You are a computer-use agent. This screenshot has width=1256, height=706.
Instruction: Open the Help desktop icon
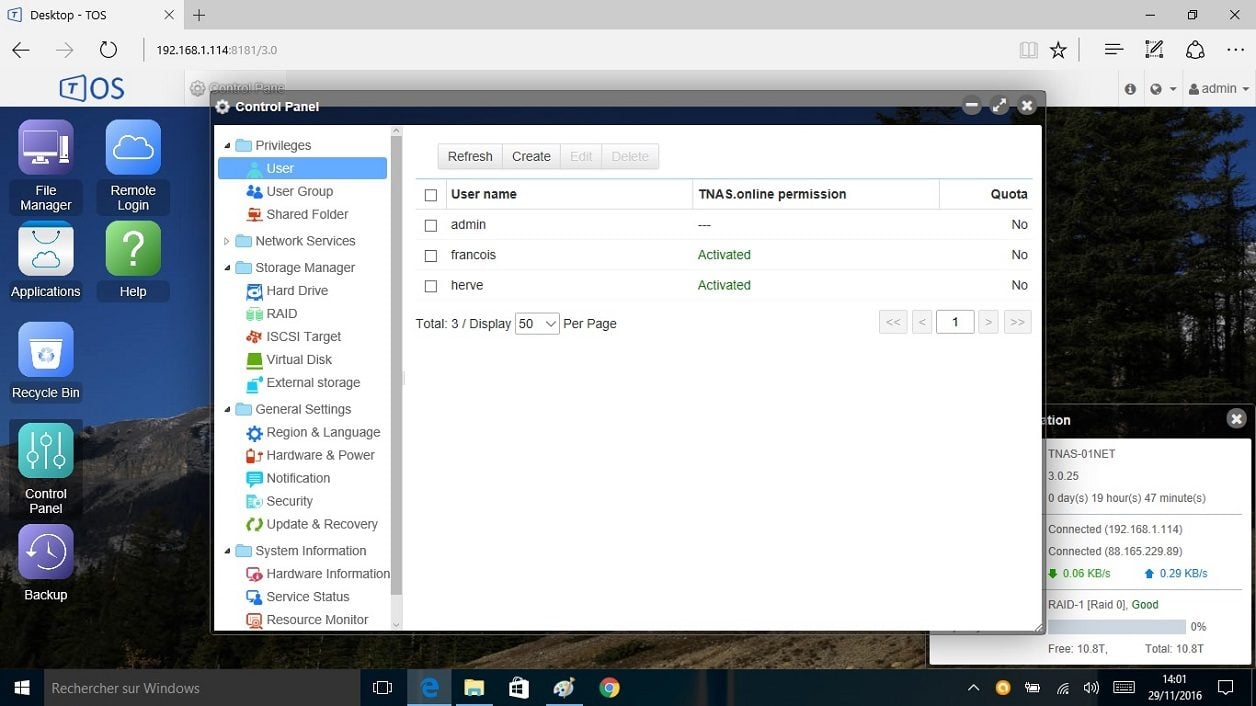pyautogui.click(x=133, y=261)
